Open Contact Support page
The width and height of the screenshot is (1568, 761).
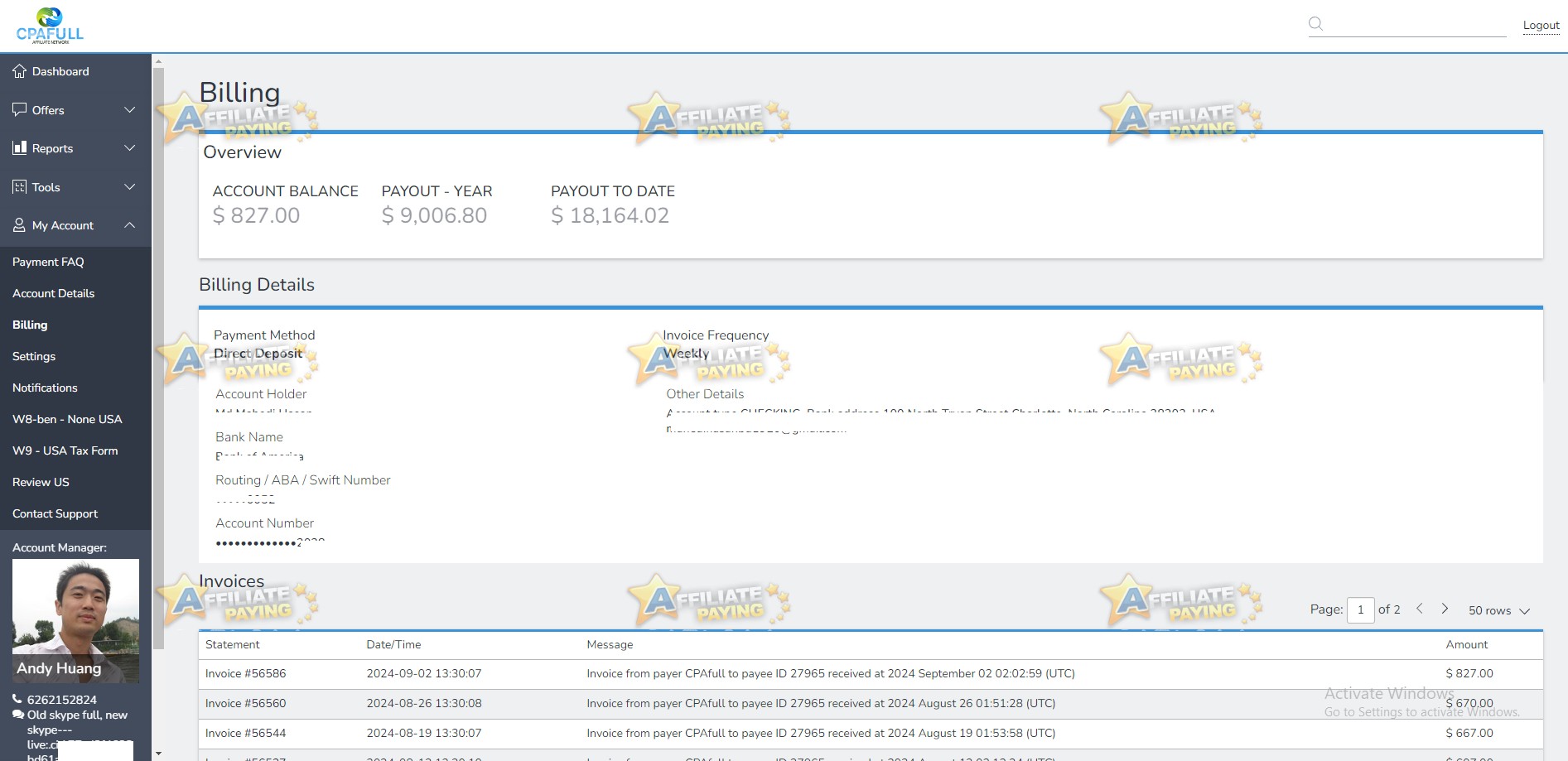coord(55,513)
